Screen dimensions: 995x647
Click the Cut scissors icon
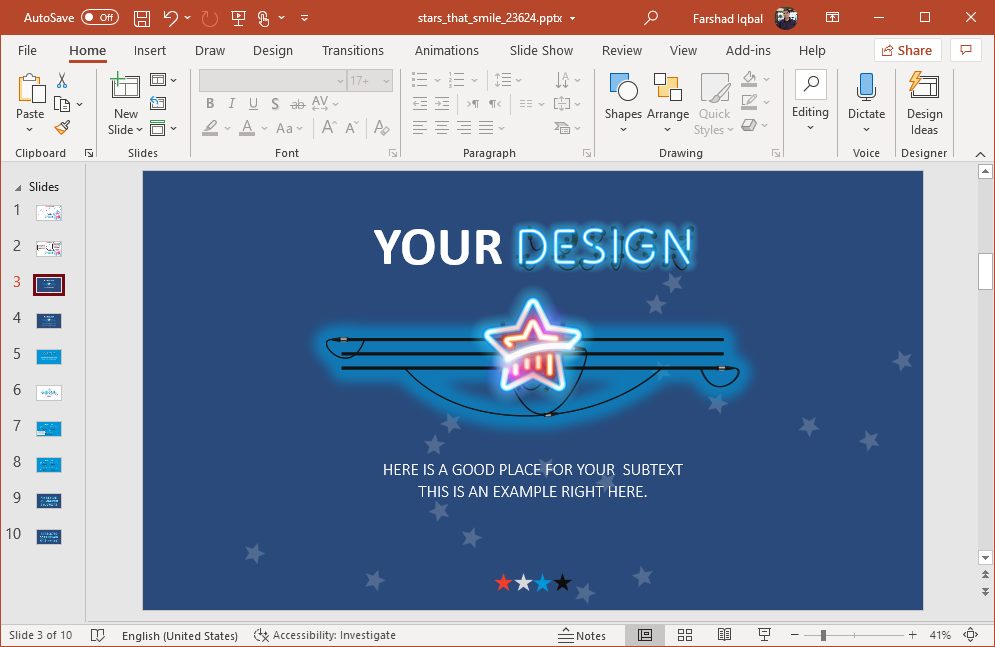tap(62, 81)
